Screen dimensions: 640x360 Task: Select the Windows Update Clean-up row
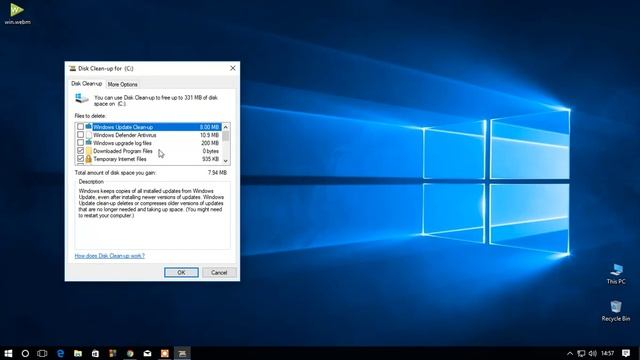coord(148,127)
